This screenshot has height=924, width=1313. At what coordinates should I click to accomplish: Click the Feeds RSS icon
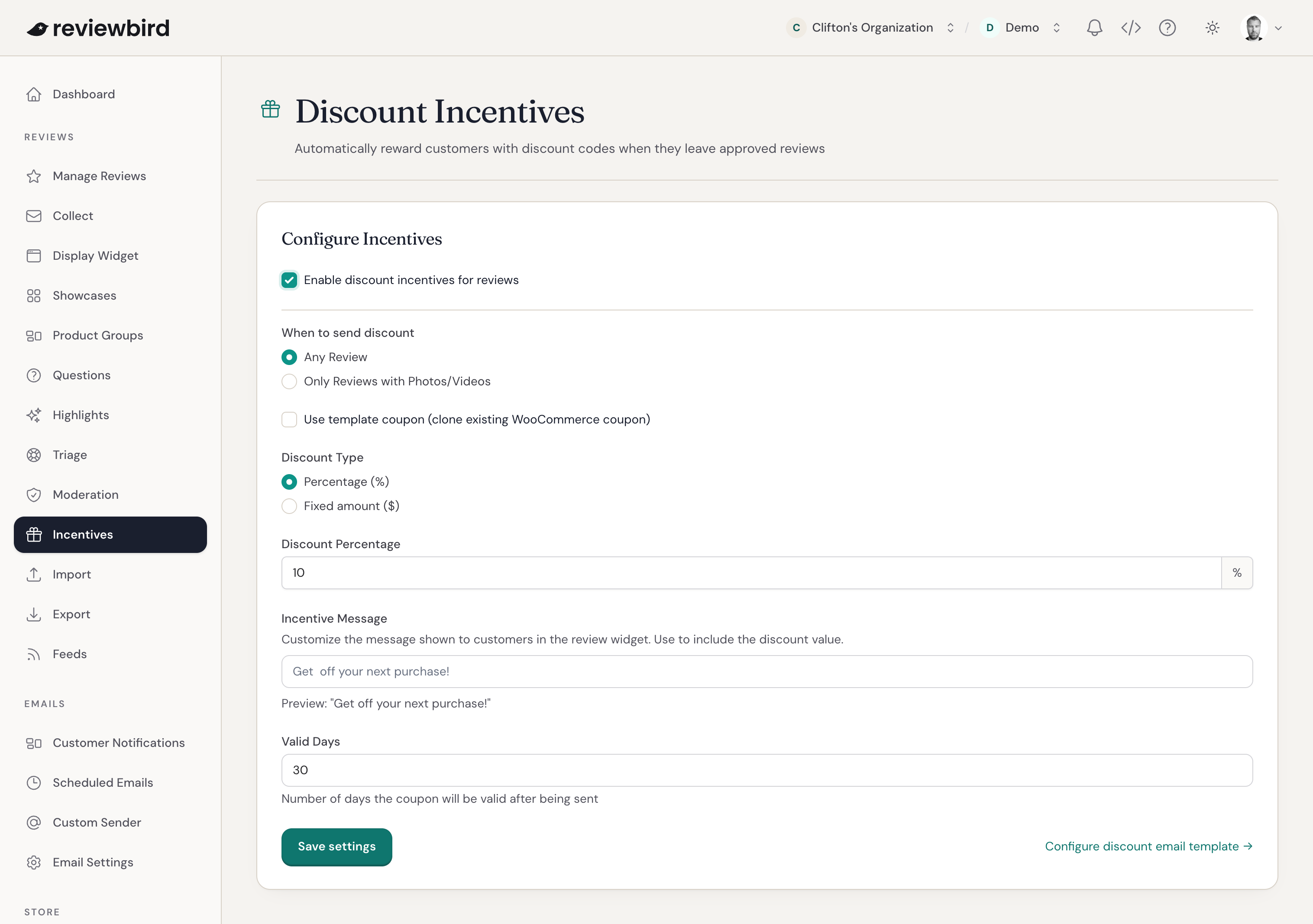point(34,654)
